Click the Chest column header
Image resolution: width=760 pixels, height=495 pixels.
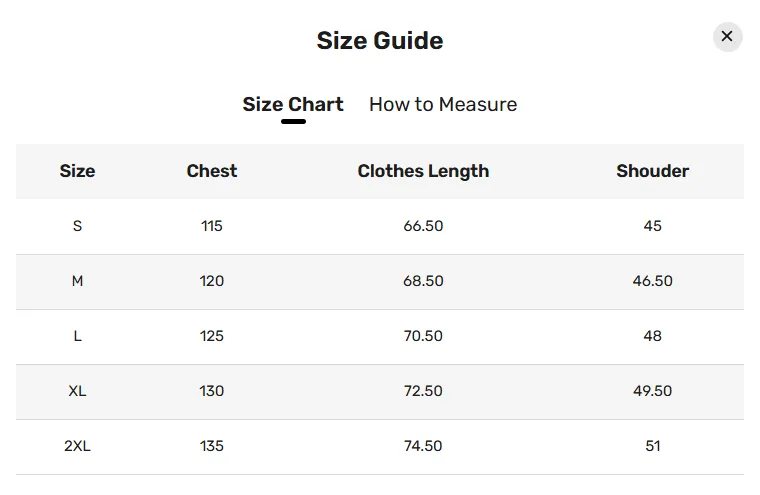coord(212,171)
